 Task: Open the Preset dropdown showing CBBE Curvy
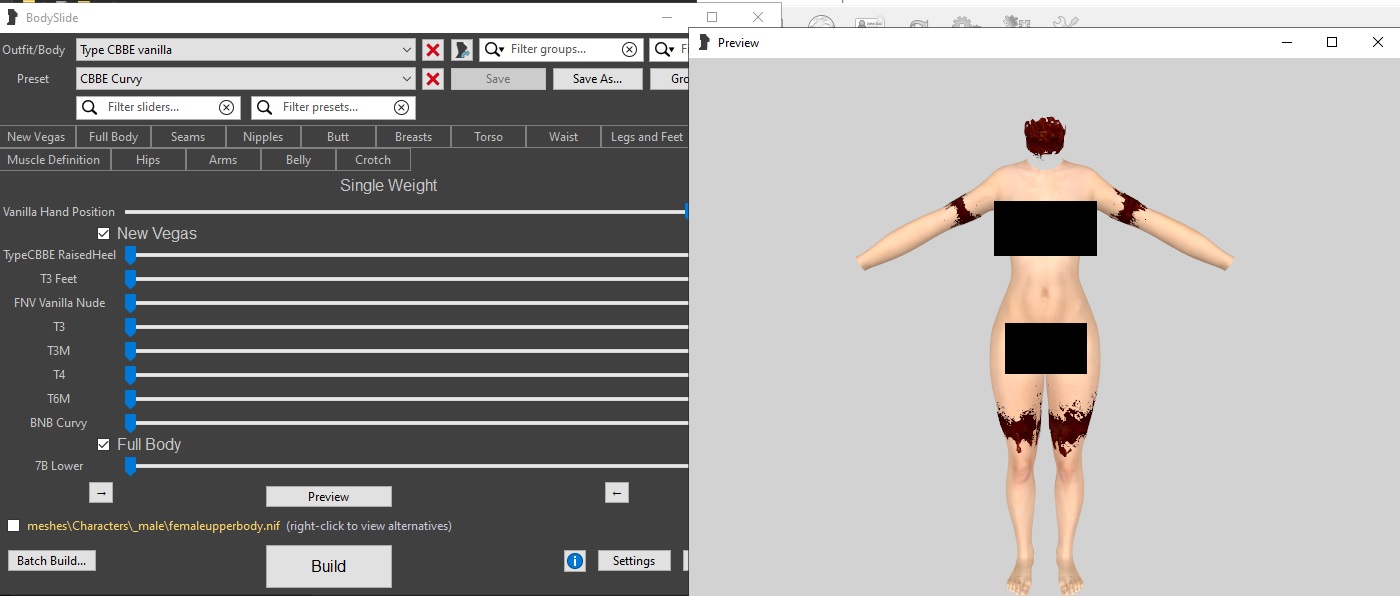(x=246, y=79)
